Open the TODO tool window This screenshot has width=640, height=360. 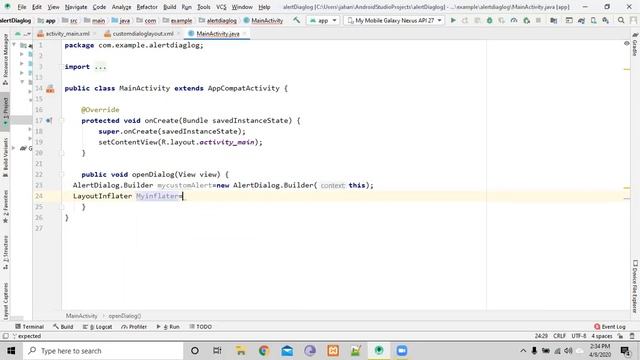(200, 327)
